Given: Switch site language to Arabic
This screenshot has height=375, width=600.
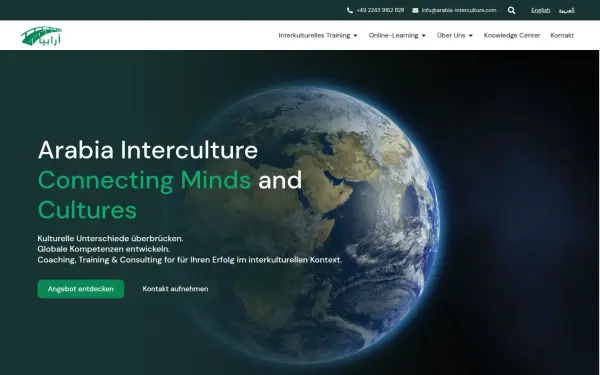Looking at the screenshot, I should [566, 10].
